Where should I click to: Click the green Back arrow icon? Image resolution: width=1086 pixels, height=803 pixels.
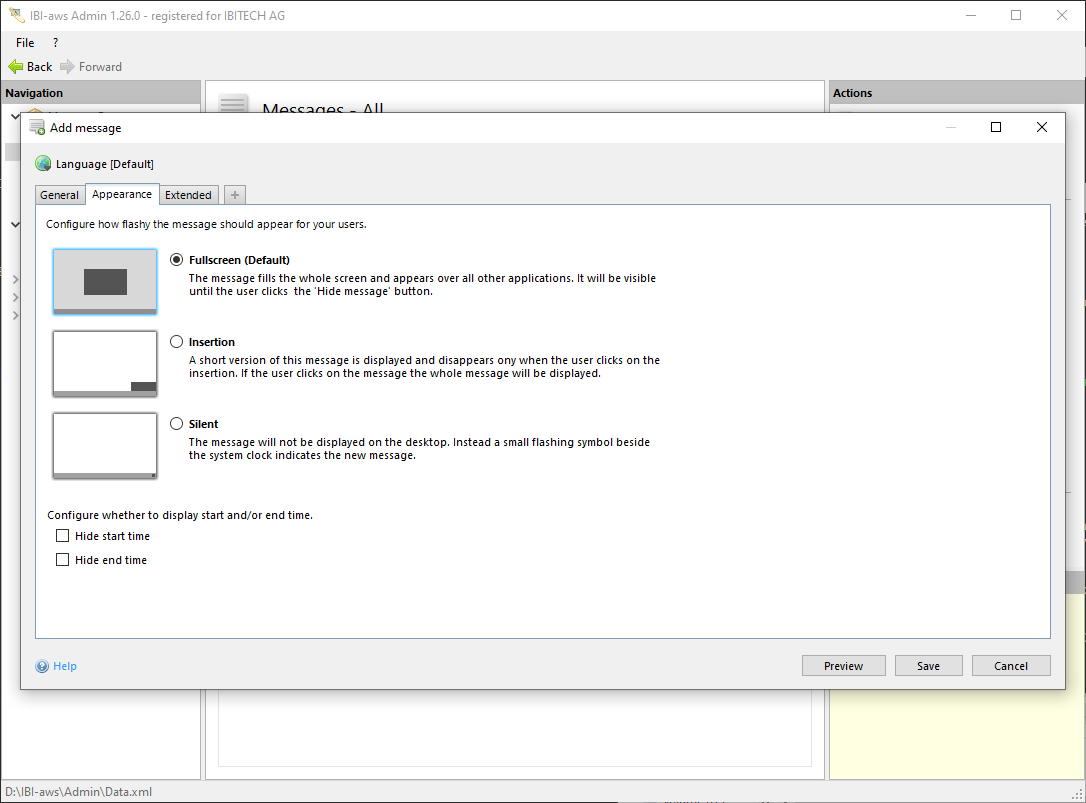16,67
